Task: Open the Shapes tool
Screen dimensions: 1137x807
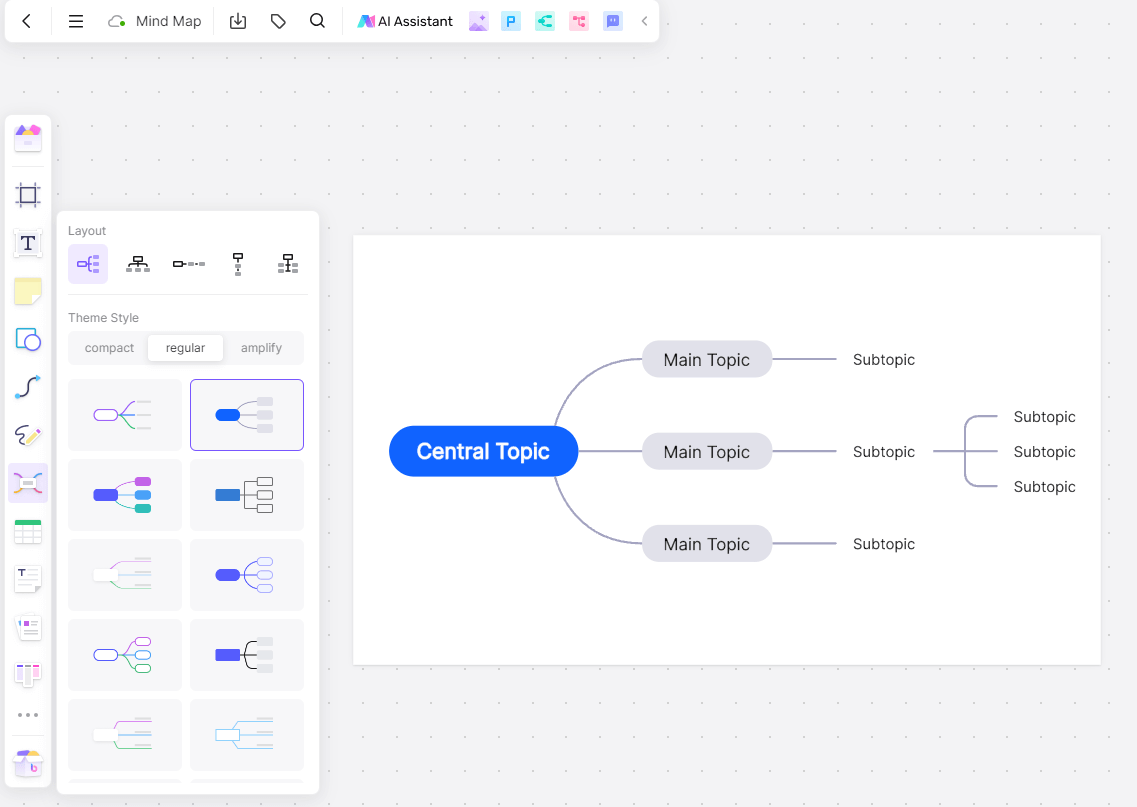Action: coord(27,339)
